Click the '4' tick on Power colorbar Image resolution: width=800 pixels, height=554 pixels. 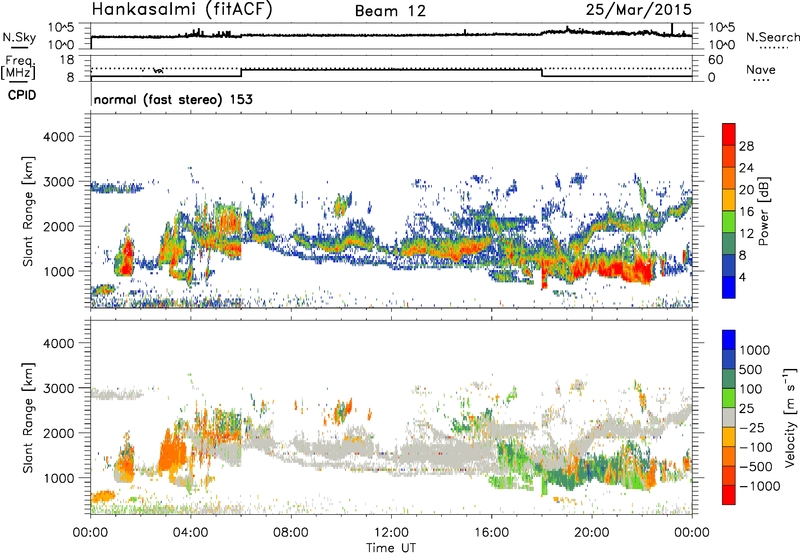tap(743, 277)
